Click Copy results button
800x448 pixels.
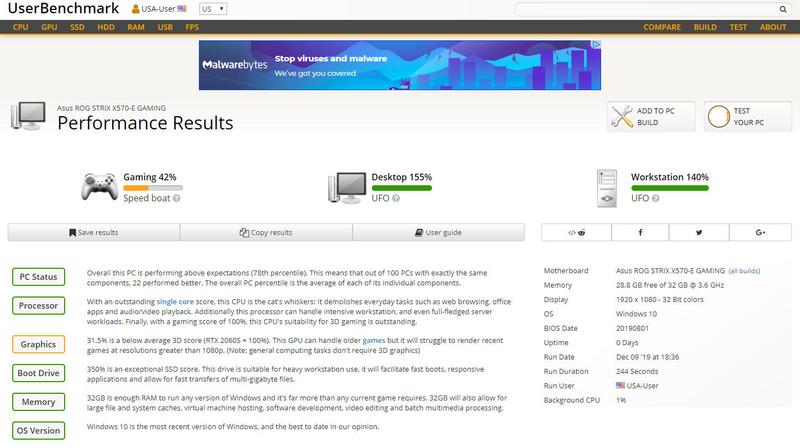pyautogui.click(x=266, y=232)
